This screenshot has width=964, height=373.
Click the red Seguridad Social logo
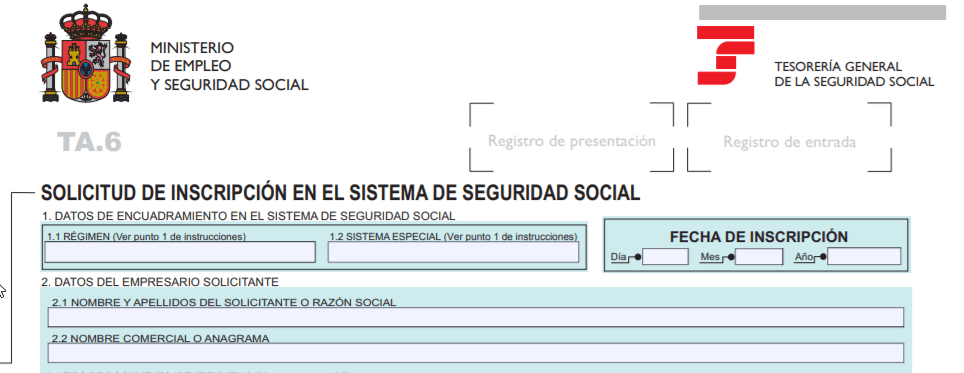725,55
